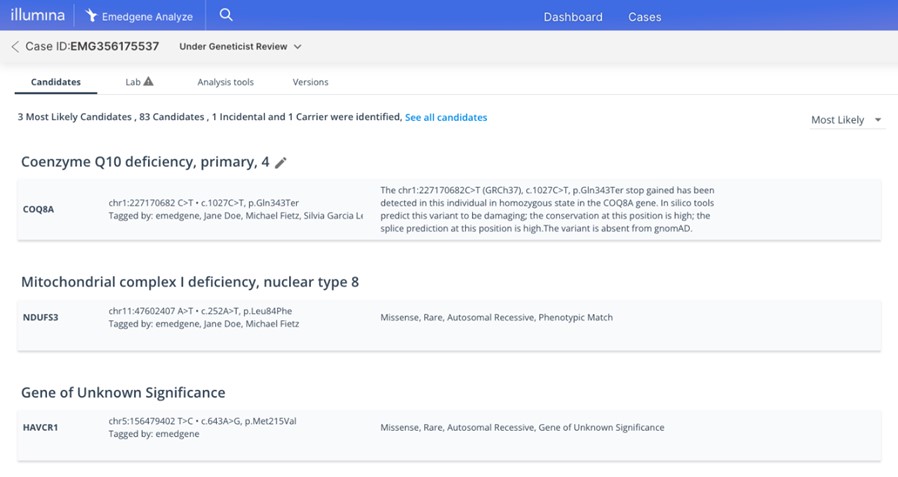Click the COQ8A variant description text

pyautogui.click(x=546, y=209)
